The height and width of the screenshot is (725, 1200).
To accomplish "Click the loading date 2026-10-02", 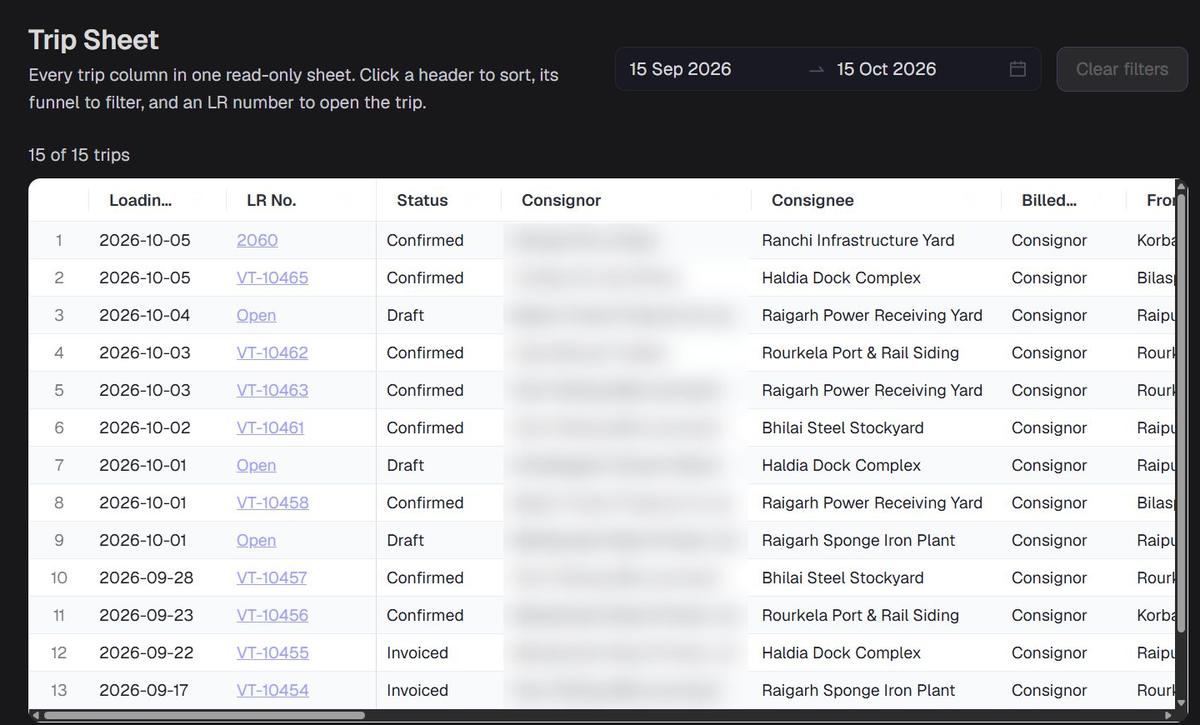I will click(x=145, y=428).
